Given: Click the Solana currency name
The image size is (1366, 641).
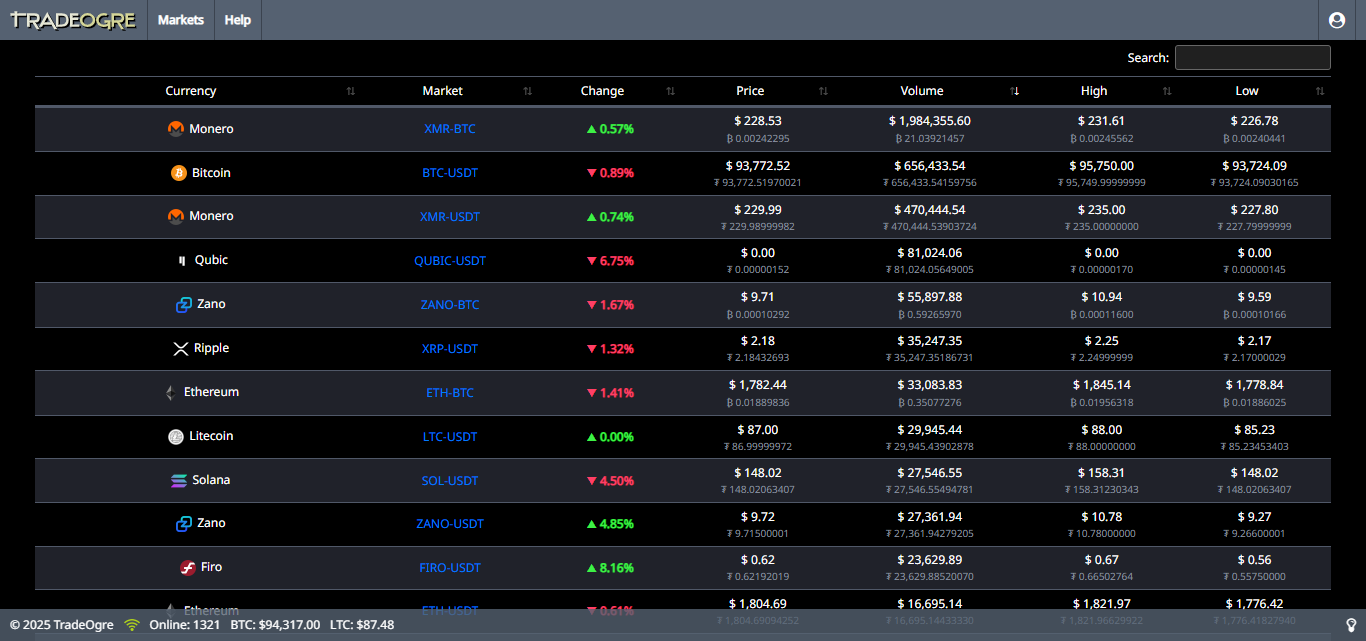Looking at the screenshot, I should tap(211, 480).
